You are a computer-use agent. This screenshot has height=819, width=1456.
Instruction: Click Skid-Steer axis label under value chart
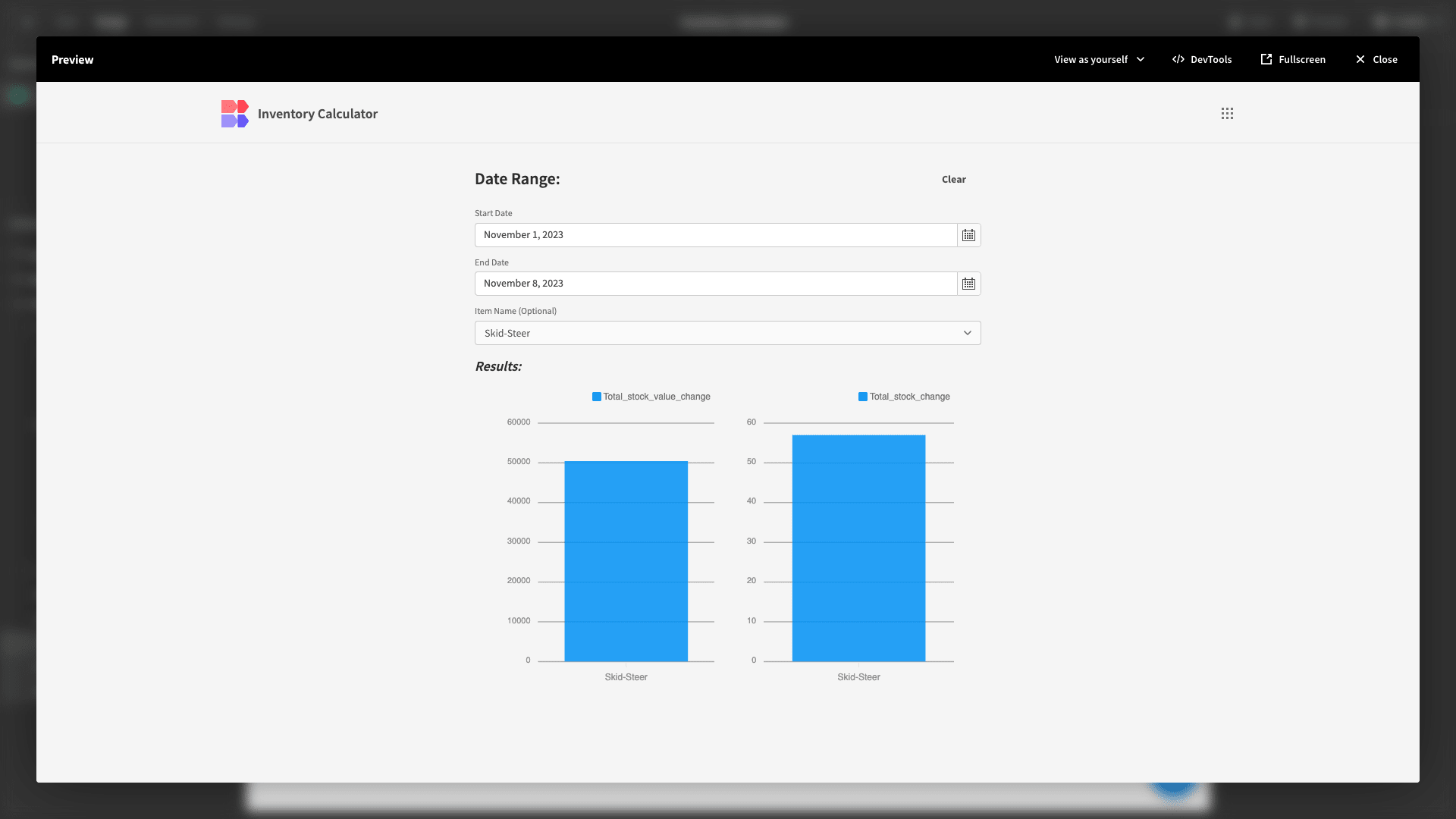626,677
